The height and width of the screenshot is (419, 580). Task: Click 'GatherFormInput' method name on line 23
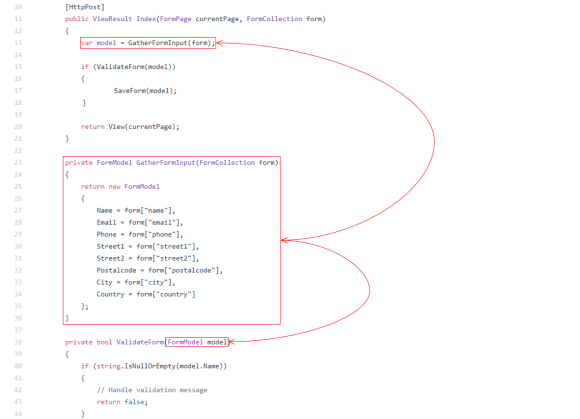pyautogui.click(x=166, y=163)
